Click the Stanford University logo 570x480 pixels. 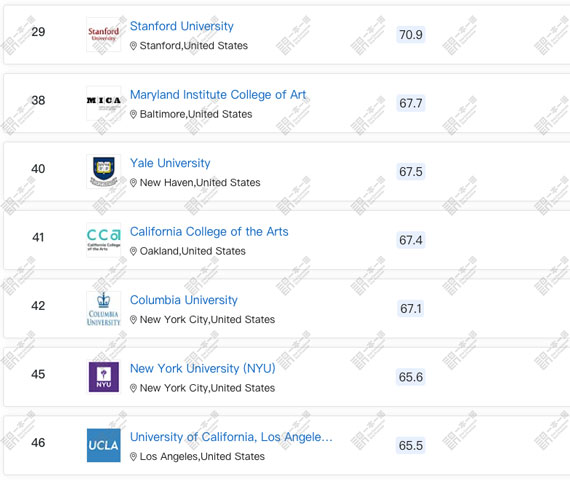(104, 35)
